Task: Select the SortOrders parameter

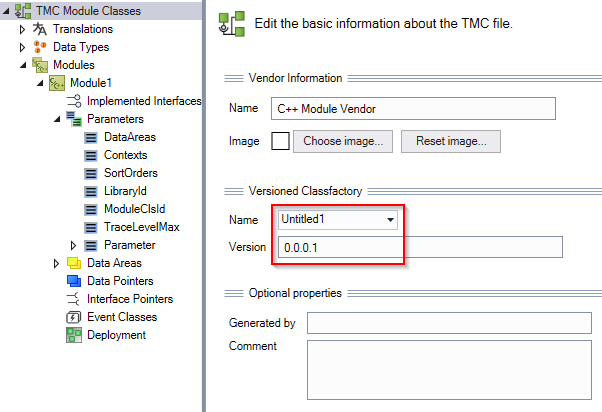Action: (x=131, y=173)
